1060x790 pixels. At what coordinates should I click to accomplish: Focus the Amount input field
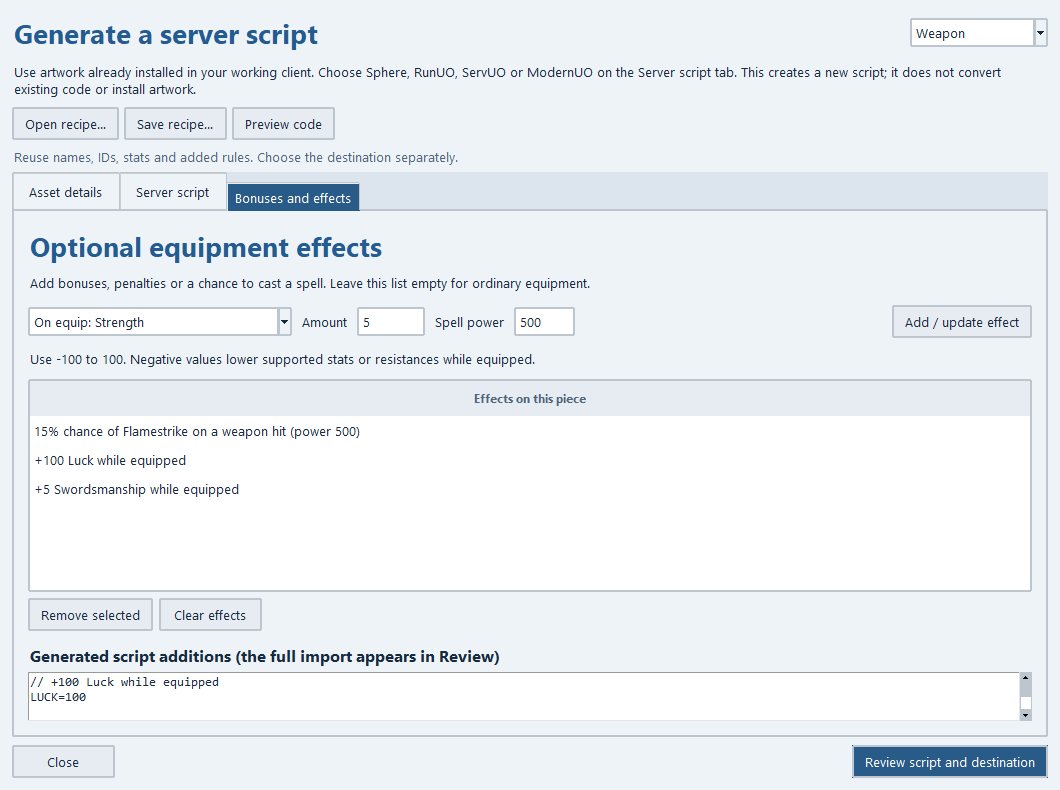[x=391, y=322]
